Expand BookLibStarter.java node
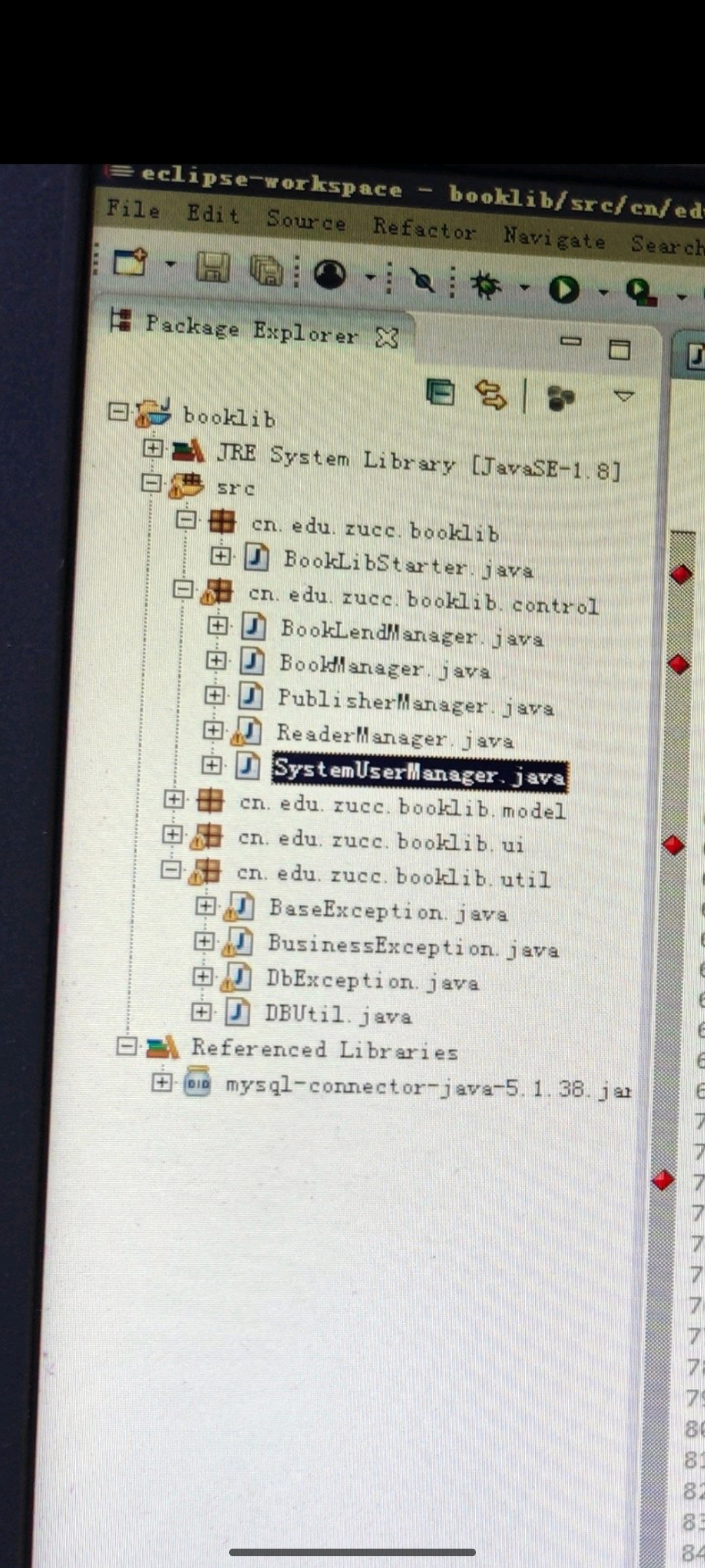 point(220,555)
